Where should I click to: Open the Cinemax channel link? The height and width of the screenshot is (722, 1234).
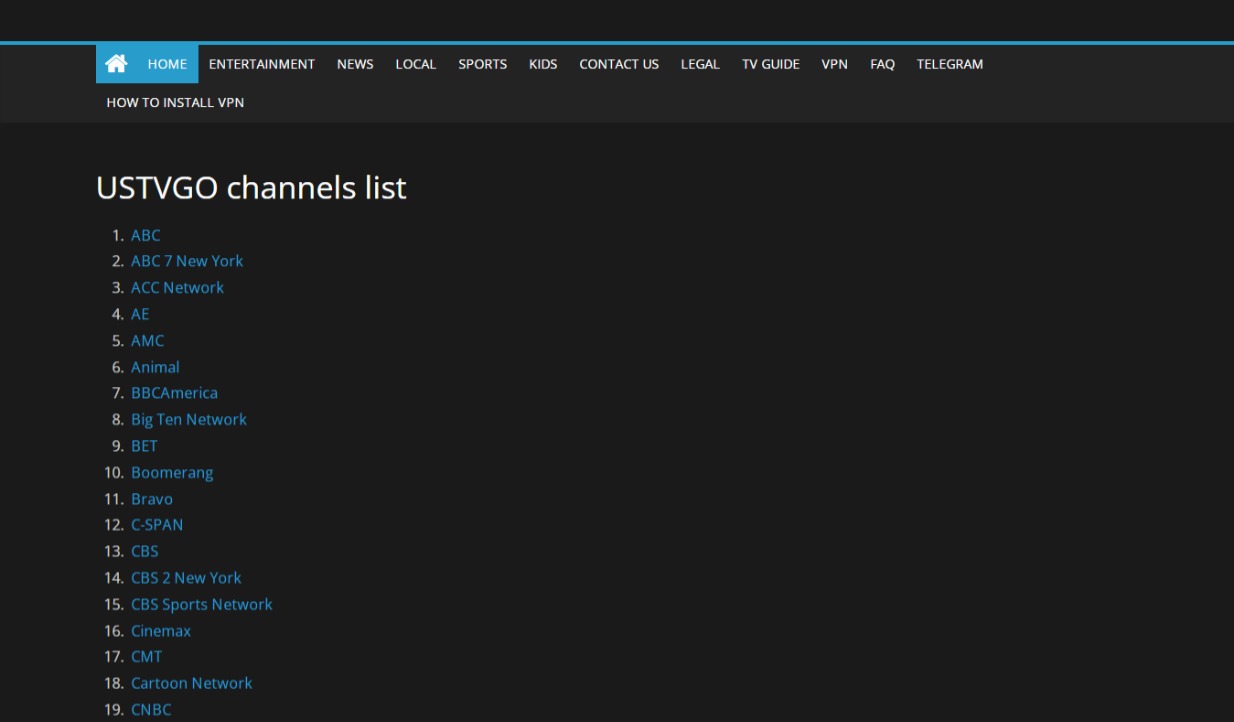point(161,631)
